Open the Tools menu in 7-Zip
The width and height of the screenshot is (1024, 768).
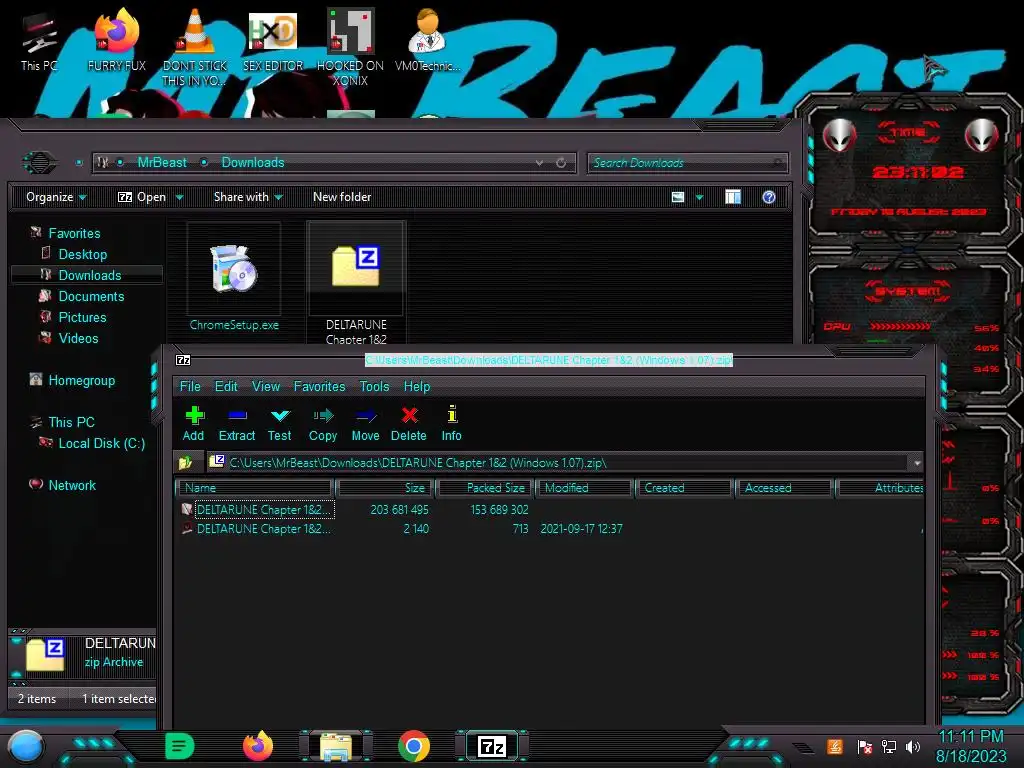[374, 387]
